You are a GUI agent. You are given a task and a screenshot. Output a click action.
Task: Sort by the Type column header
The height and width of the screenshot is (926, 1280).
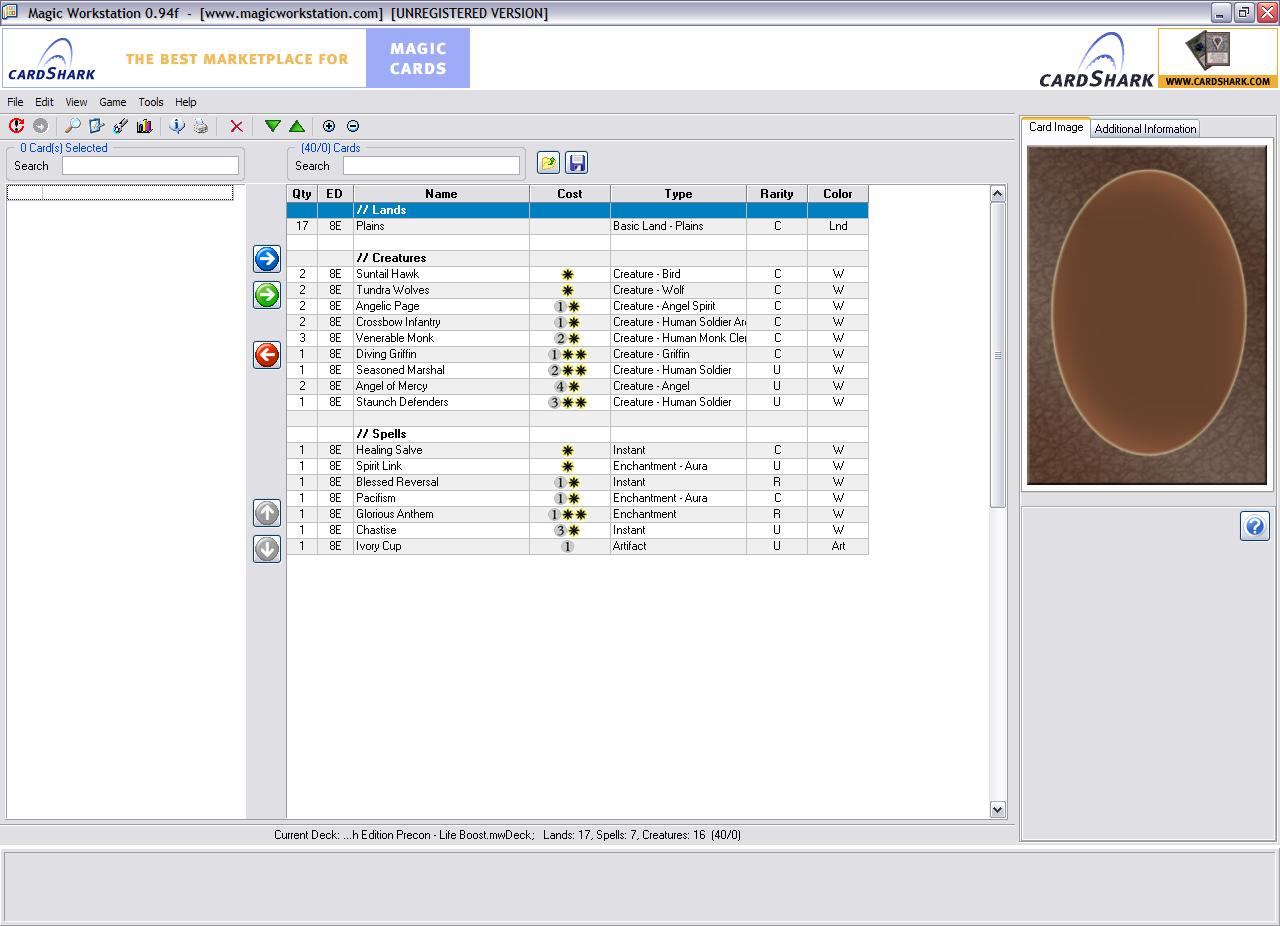pyautogui.click(x=678, y=194)
